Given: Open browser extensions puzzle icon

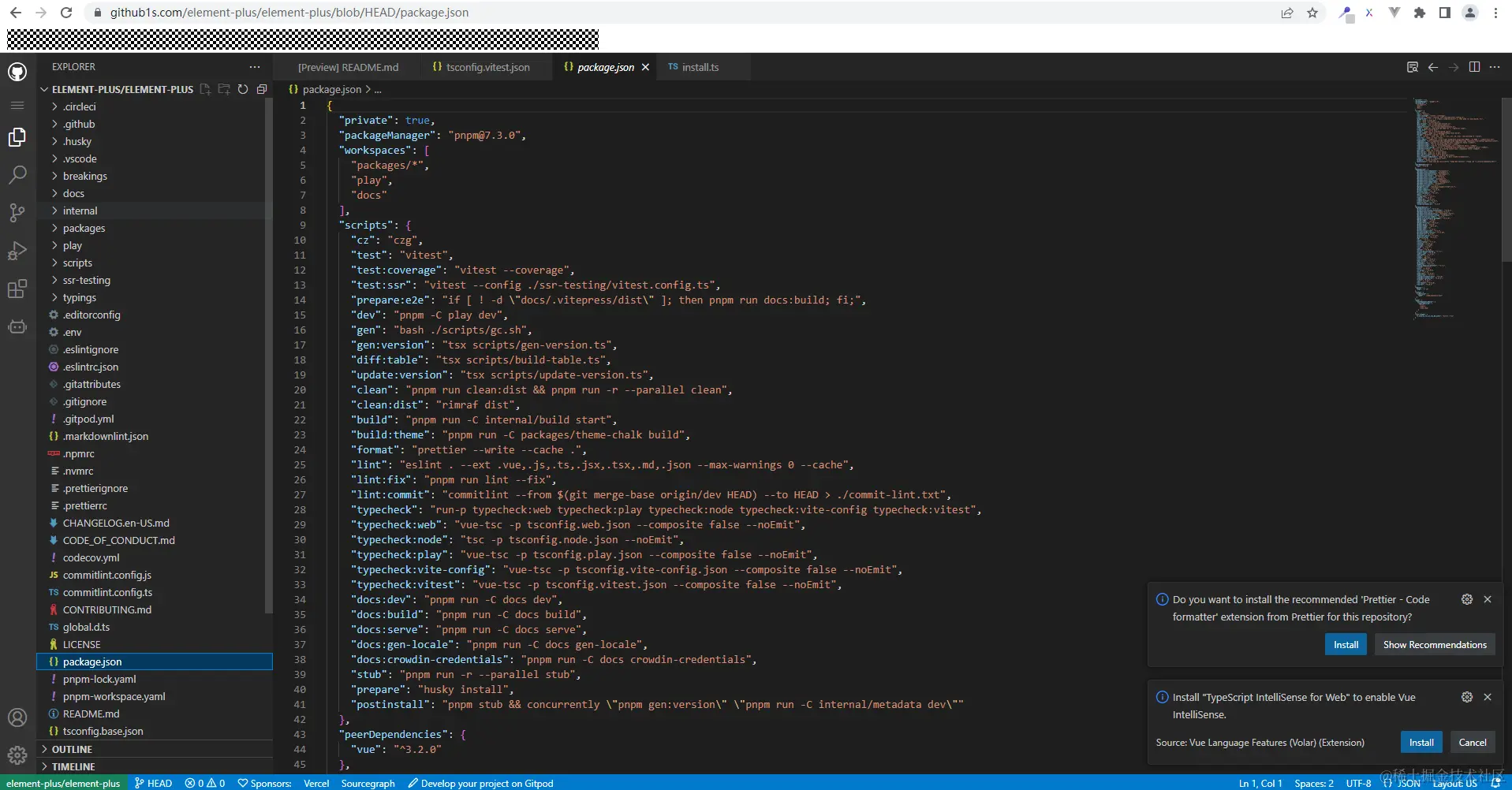Looking at the screenshot, I should click(x=1420, y=13).
